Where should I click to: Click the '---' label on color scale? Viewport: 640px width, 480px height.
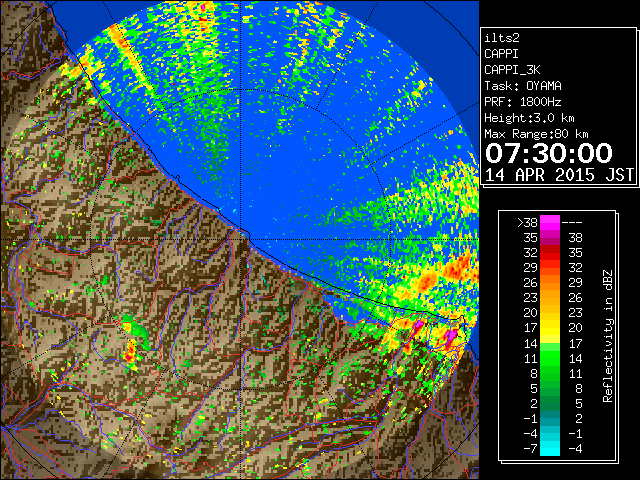(x=572, y=223)
